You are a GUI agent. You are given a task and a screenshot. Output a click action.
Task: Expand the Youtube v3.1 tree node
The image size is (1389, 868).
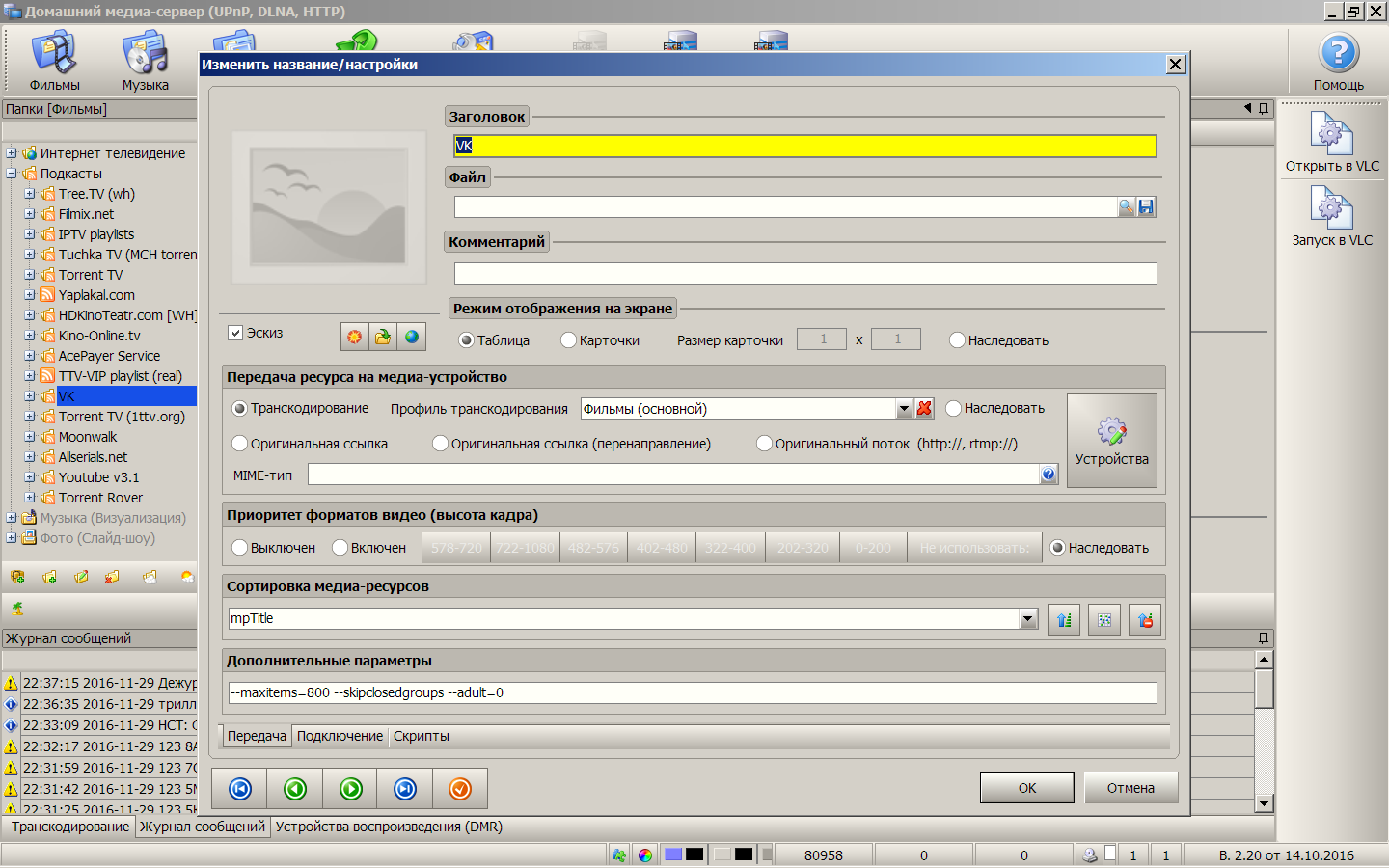click(x=29, y=477)
